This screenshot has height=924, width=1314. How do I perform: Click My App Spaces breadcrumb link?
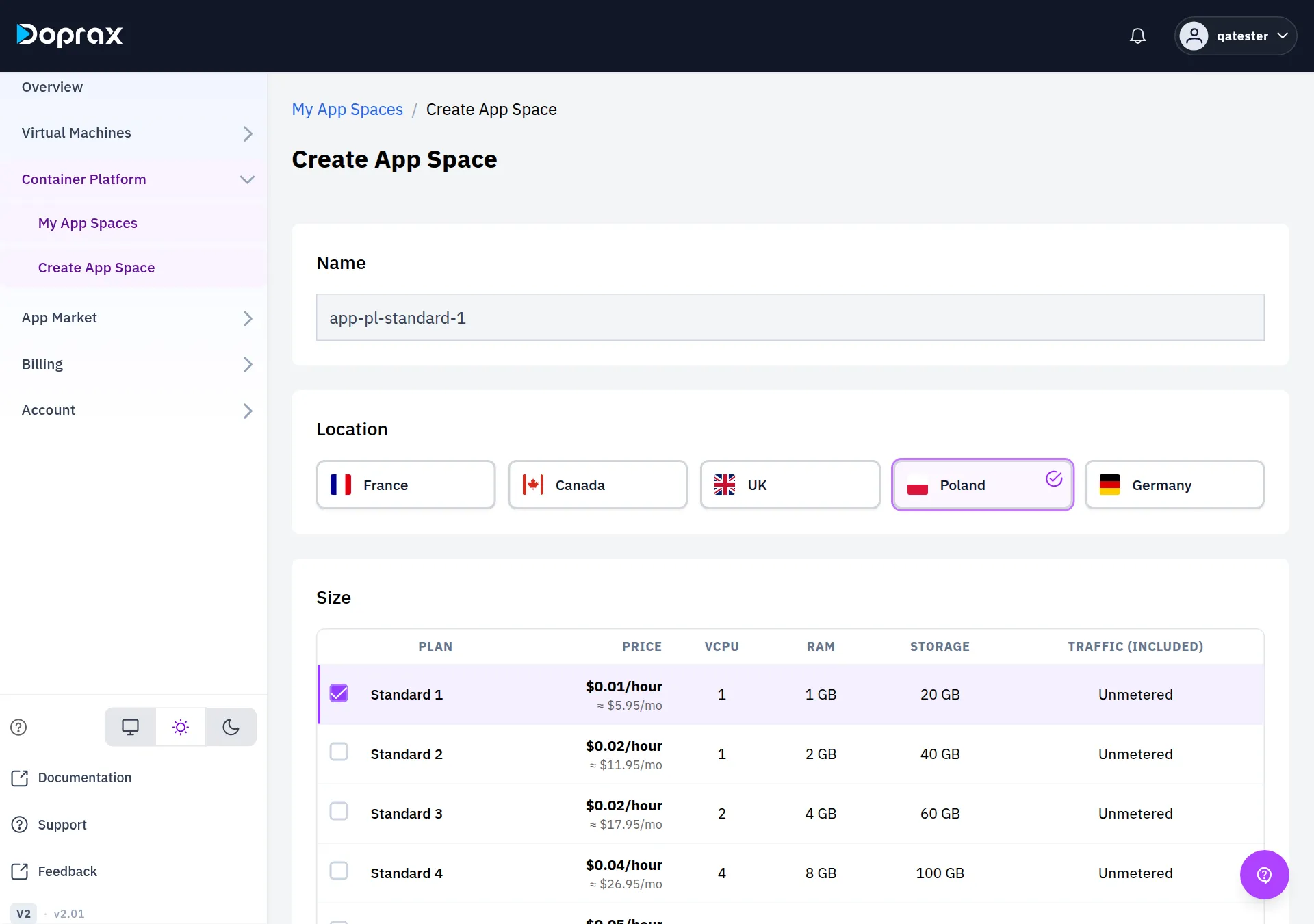(347, 110)
